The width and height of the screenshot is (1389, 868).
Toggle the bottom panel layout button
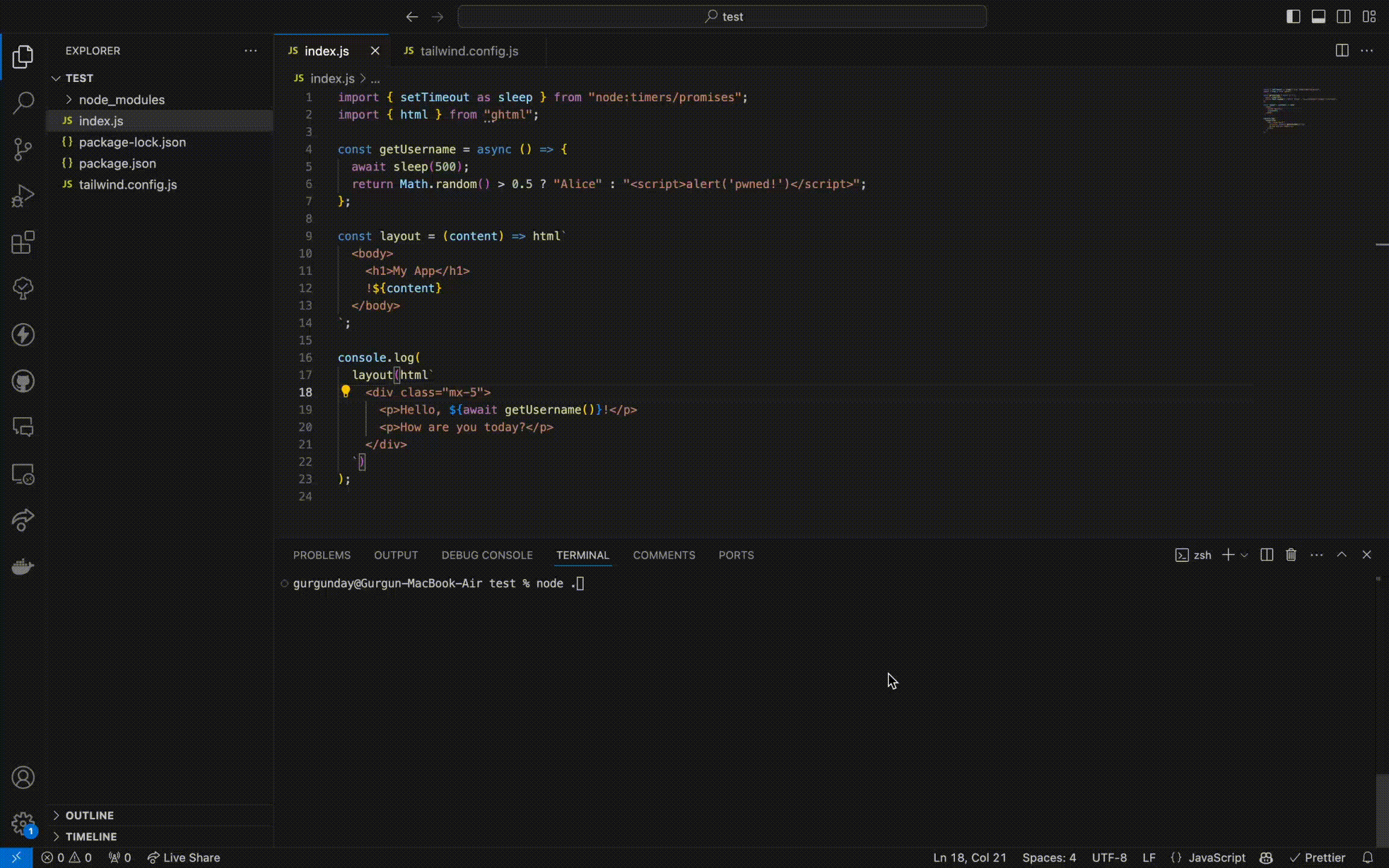click(x=1318, y=16)
